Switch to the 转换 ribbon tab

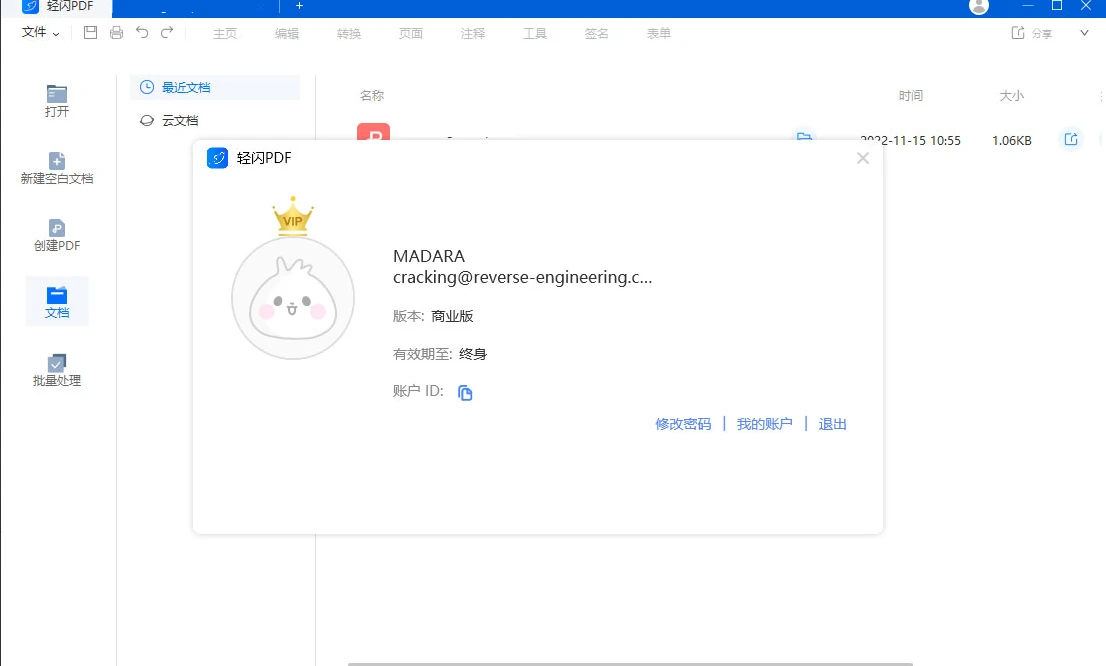tap(348, 32)
